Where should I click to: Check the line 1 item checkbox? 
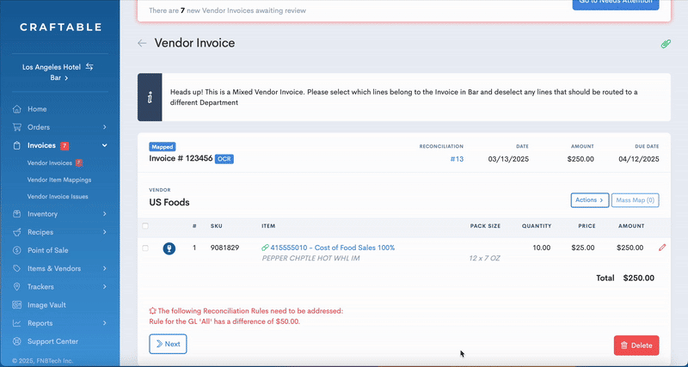(145, 248)
